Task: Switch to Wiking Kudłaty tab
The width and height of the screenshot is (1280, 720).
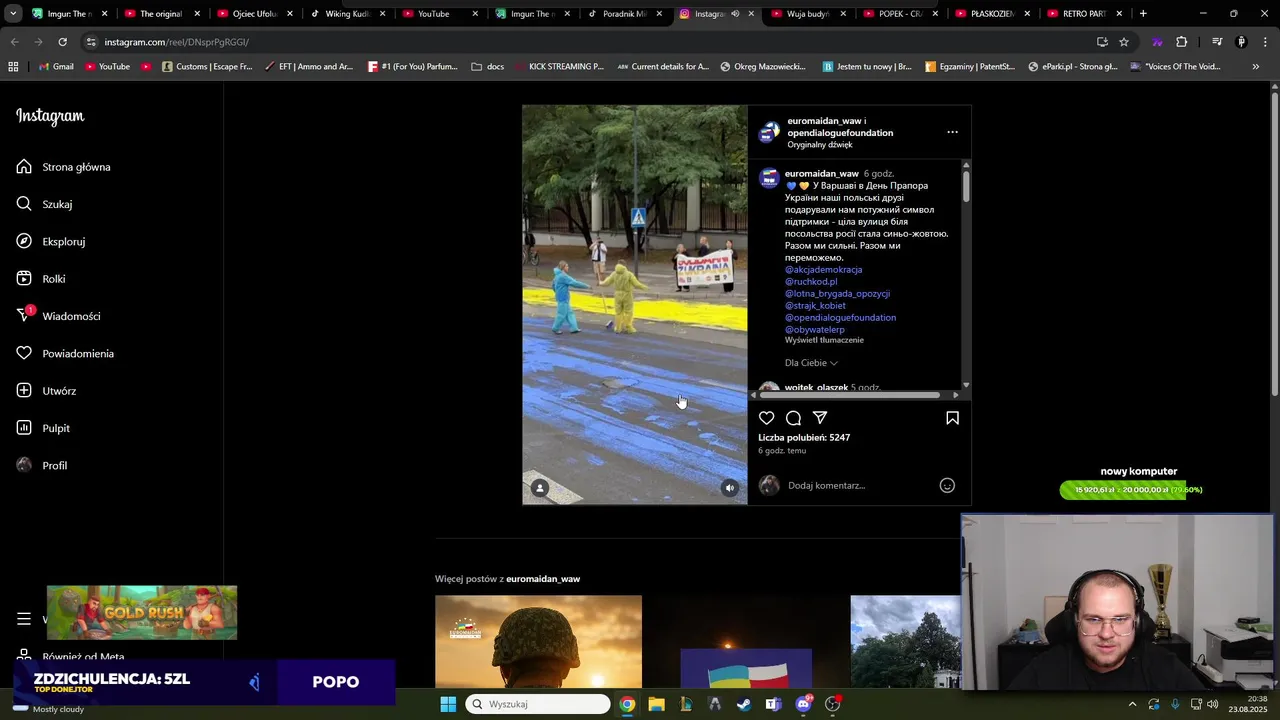Action: [x=346, y=14]
